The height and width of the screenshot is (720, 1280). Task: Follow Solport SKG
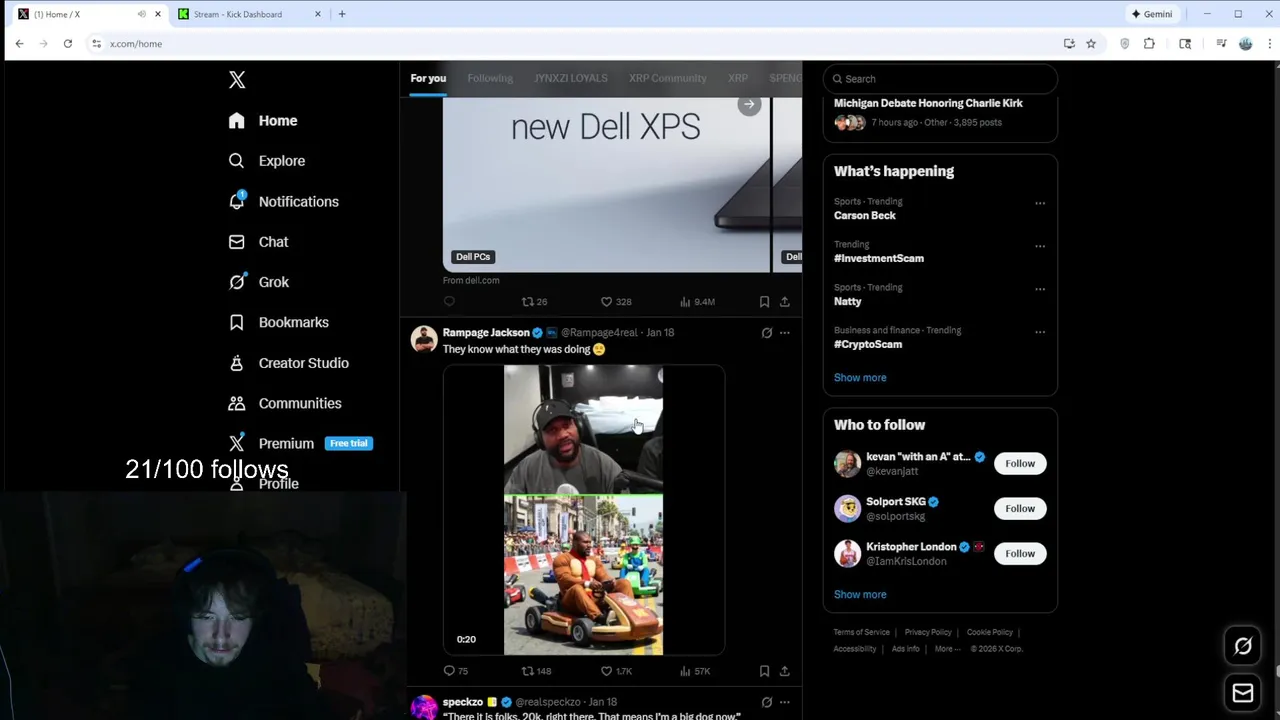click(x=1020, y=508)
